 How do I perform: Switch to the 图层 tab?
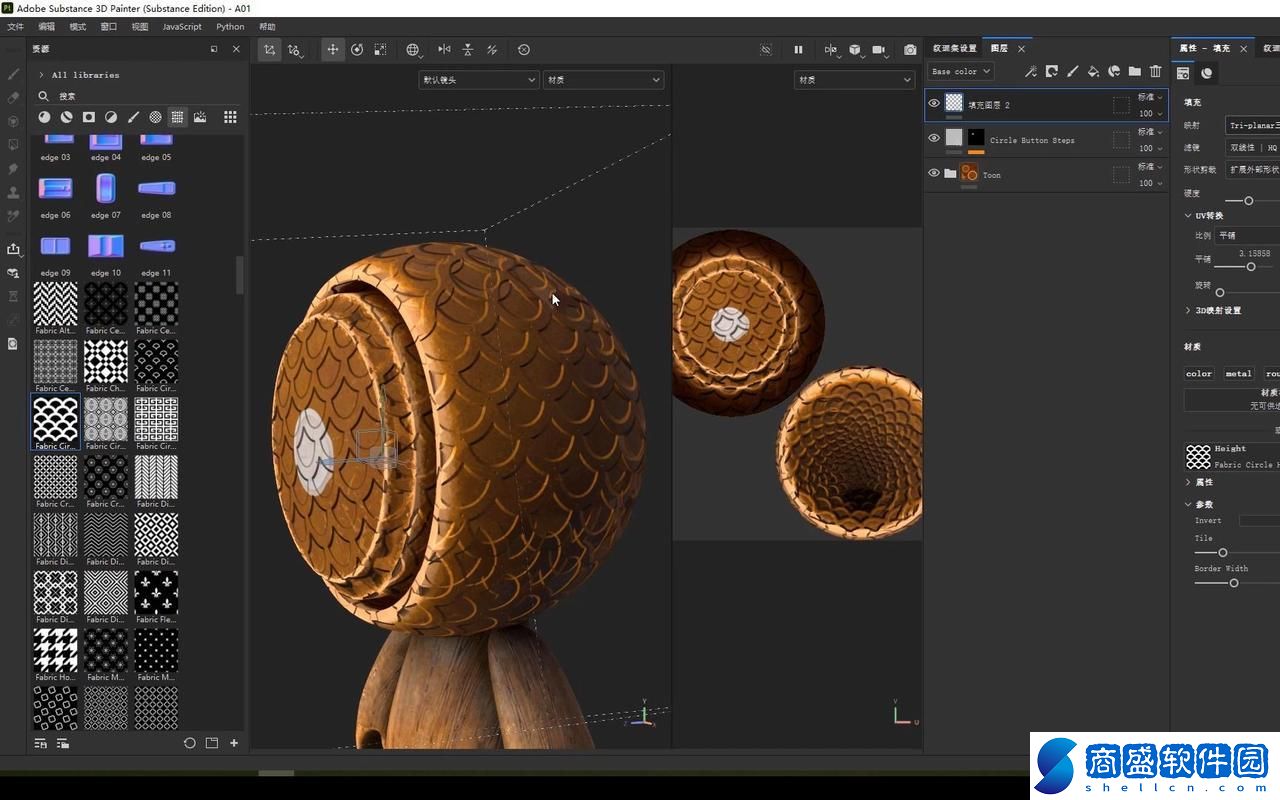pyautogui.click(x=999, y=48)
